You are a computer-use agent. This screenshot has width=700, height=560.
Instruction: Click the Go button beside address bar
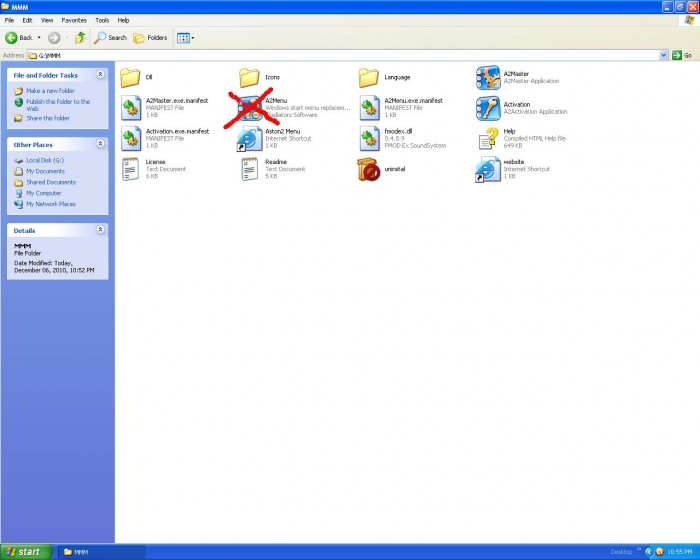pyautogui.click(x=682, y=55)
